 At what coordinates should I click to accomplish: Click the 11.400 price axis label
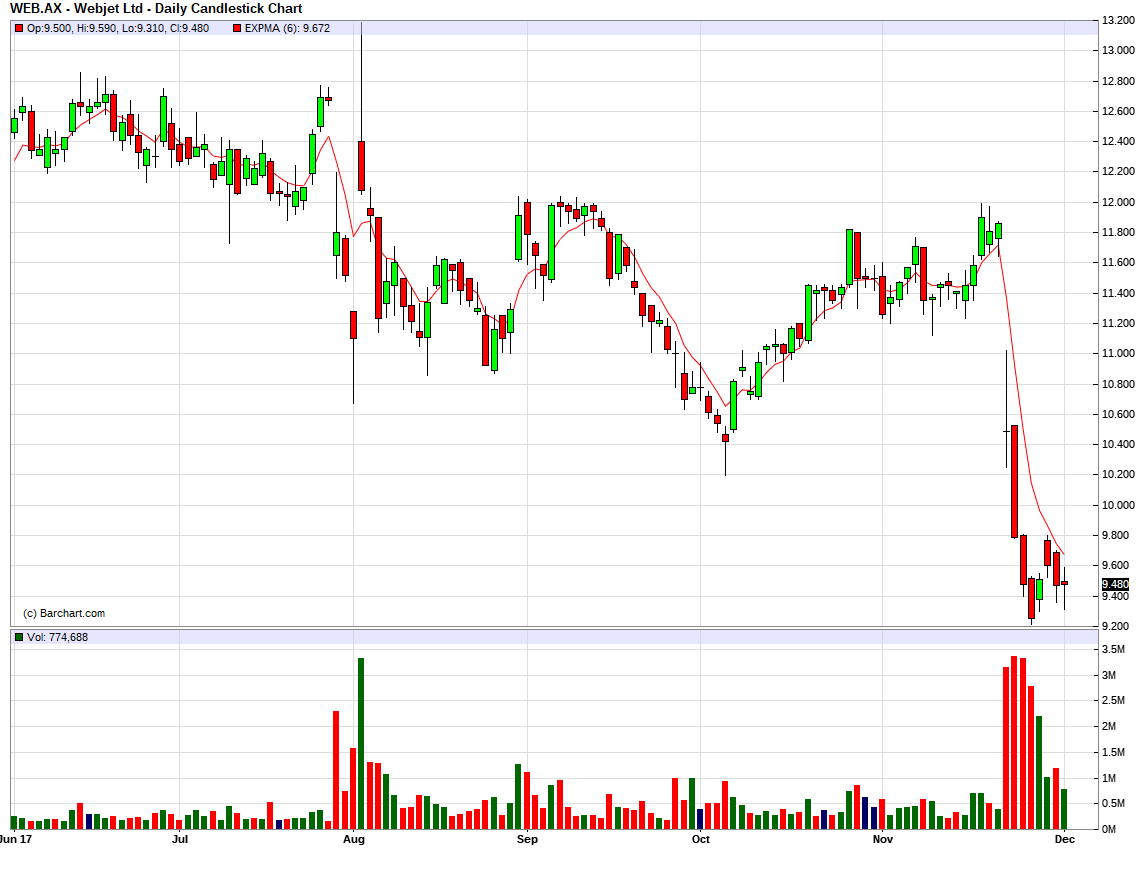tap(1118, 293)
